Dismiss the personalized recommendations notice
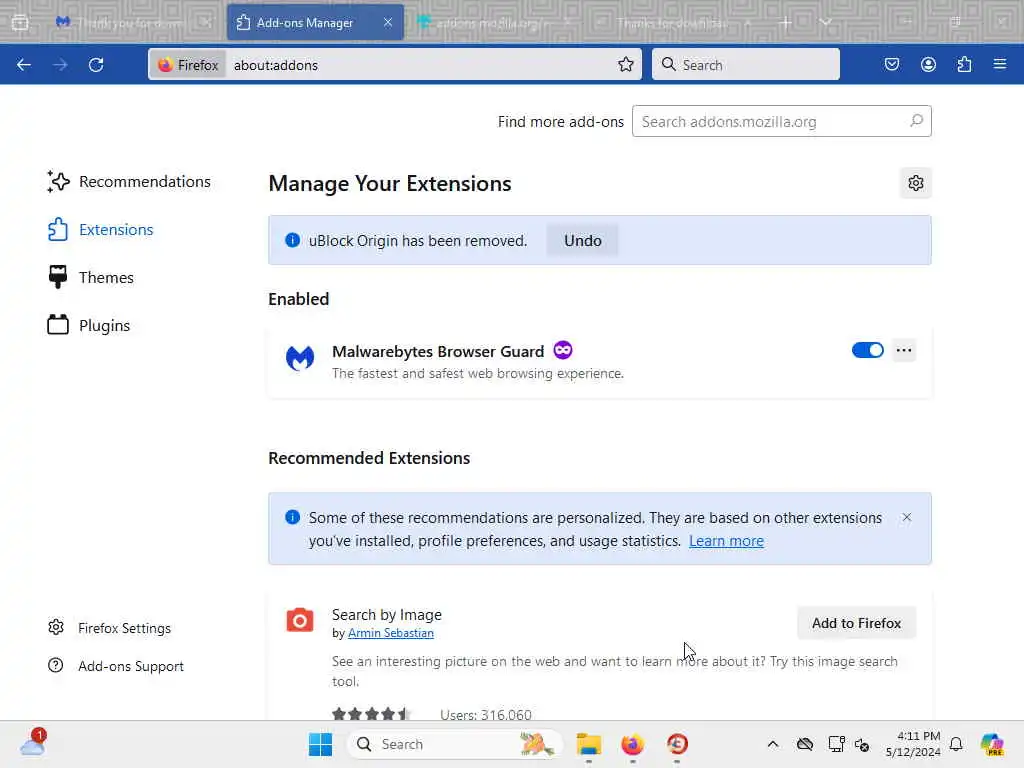The image size is (1024, 768). pyautogui.click(x=906, y=517)
